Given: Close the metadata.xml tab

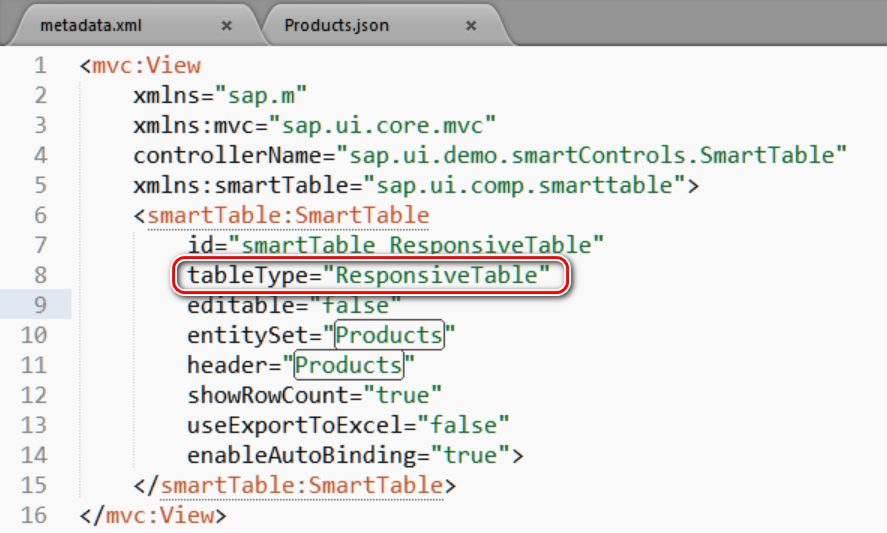Looking at the screenshot, I should 226,25.
